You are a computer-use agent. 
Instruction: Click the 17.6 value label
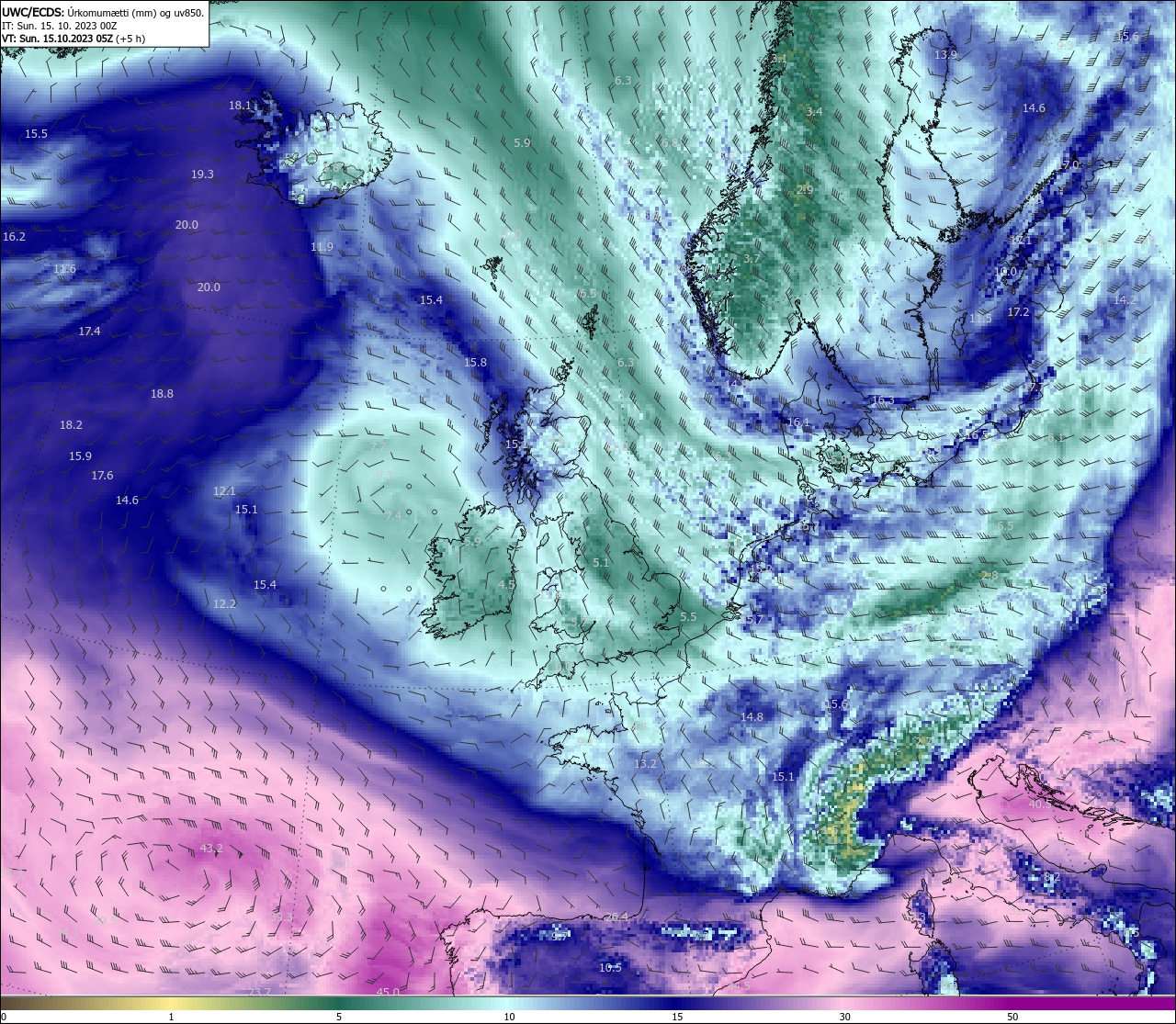point(102,476)
